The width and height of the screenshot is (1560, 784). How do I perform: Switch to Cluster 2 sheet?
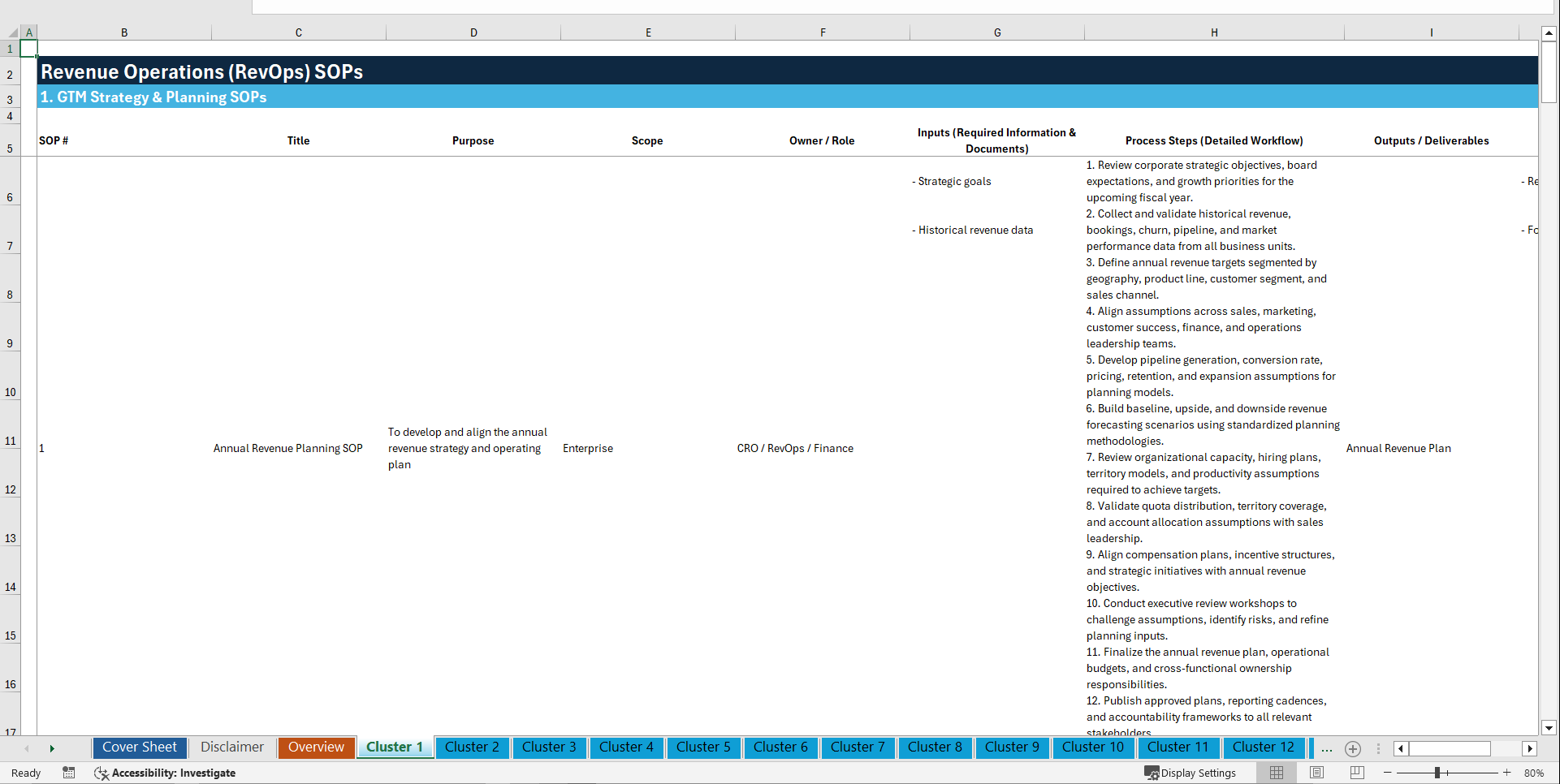(472, 747)
